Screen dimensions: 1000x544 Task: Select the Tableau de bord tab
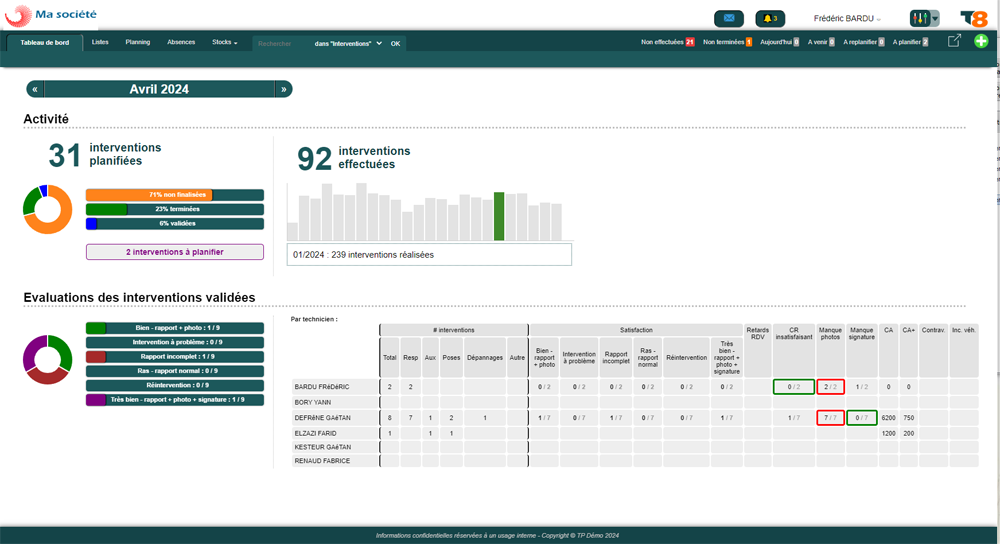45,43
